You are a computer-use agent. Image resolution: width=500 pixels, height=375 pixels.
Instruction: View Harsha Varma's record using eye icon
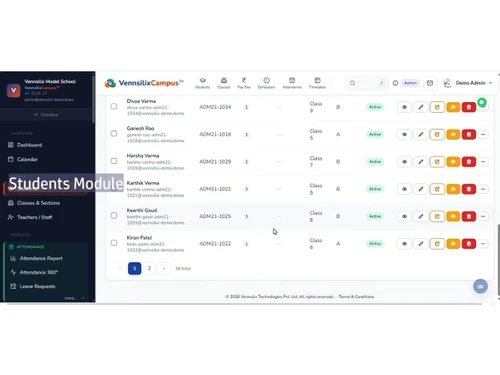pyautogui.click(x=404, y=162)
